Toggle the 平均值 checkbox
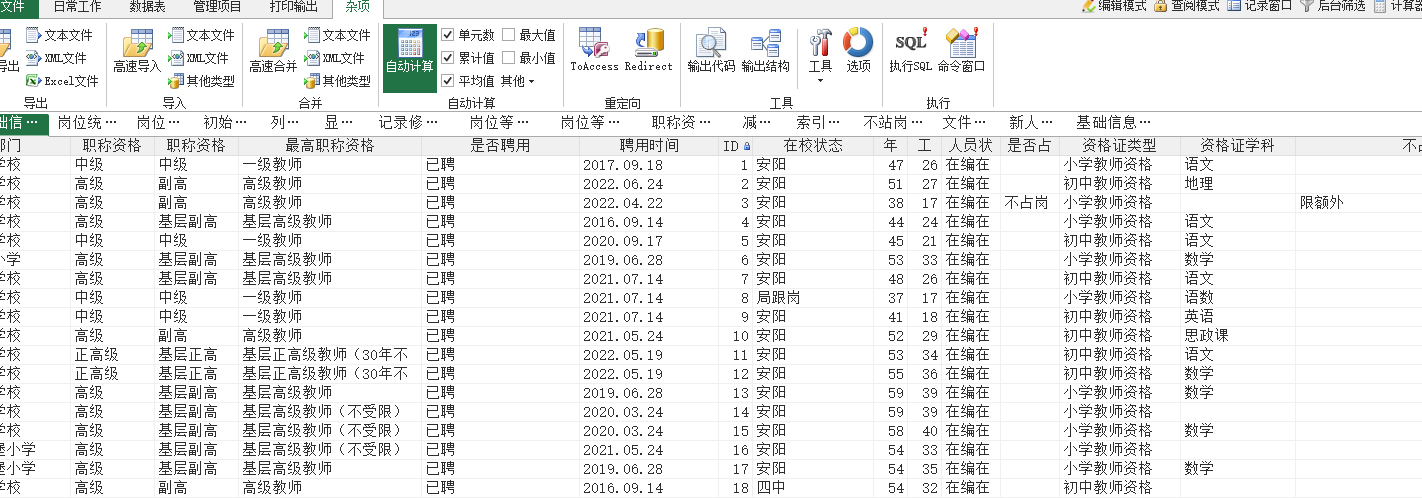Screen dimensions: 1422x498 point(448,81)
